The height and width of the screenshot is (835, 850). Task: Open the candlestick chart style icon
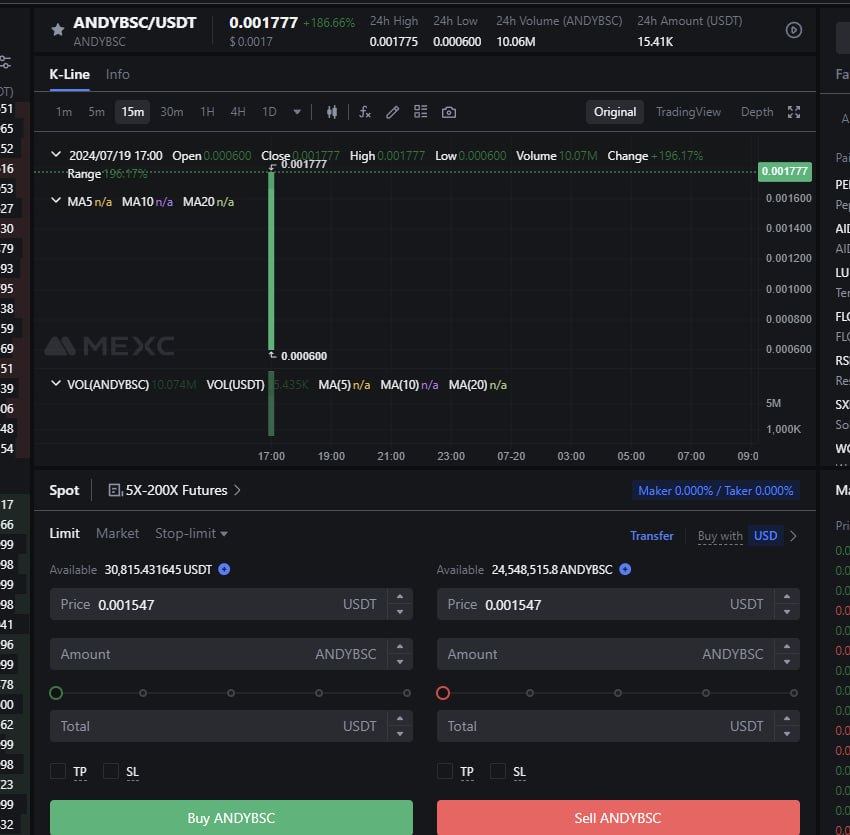[x=332, y=112]
